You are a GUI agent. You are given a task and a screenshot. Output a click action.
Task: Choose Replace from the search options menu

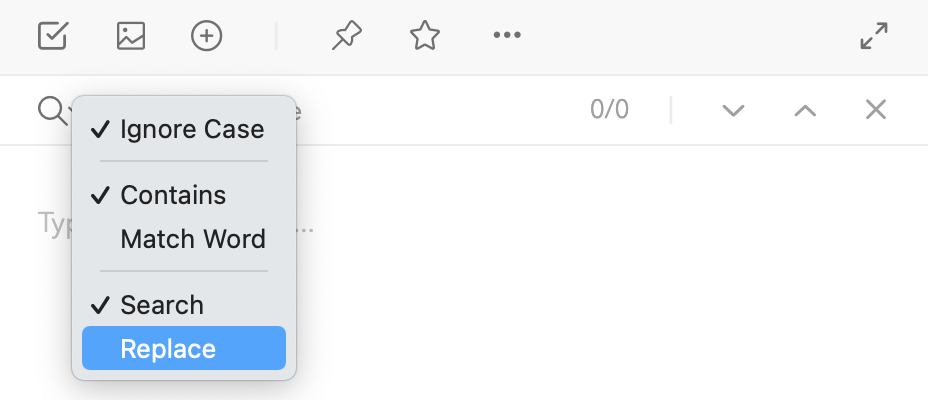tap(183, 348)
